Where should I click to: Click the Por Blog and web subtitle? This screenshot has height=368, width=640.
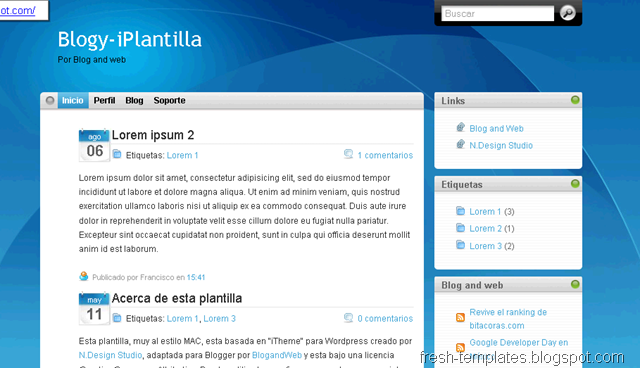92,60
